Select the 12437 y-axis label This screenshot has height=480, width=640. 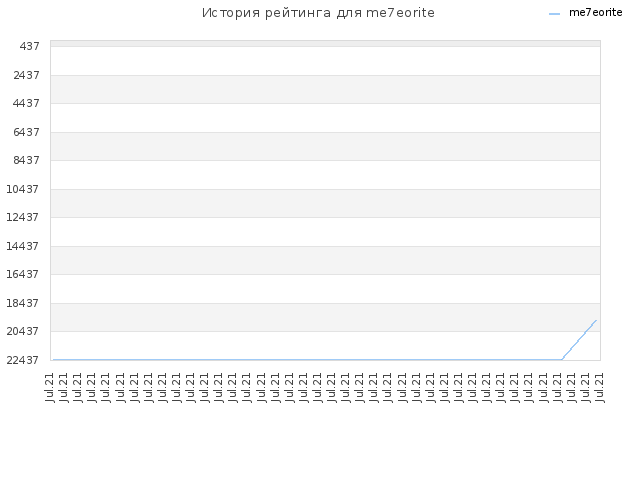pyautogui.click(x=23, y=217)
